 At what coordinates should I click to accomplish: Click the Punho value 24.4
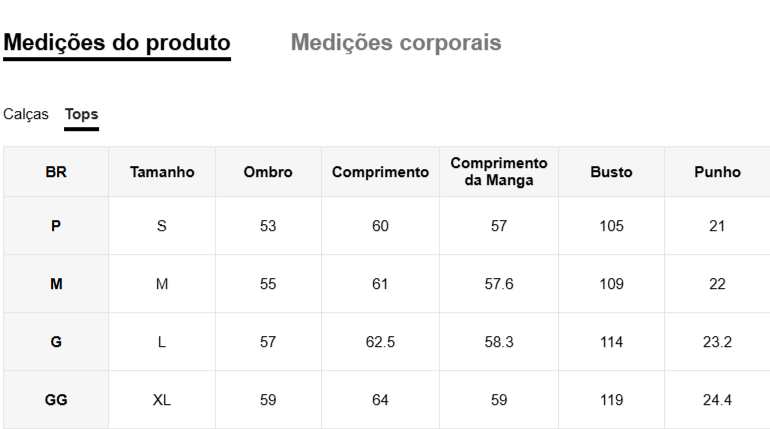point(717,400)
